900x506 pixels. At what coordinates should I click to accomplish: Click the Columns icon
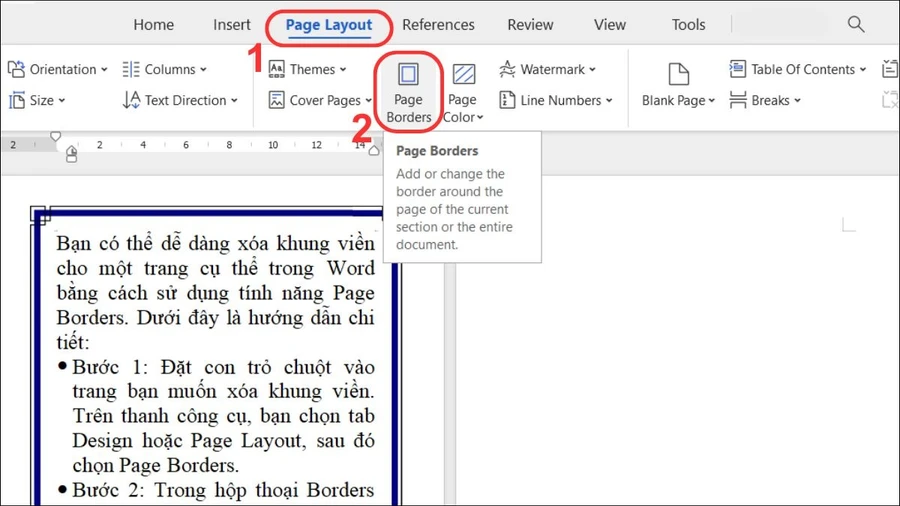pos(131,69)
